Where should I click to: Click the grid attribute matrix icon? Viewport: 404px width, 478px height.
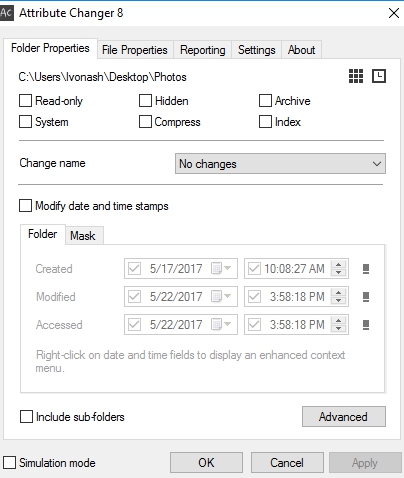(356, 76)
